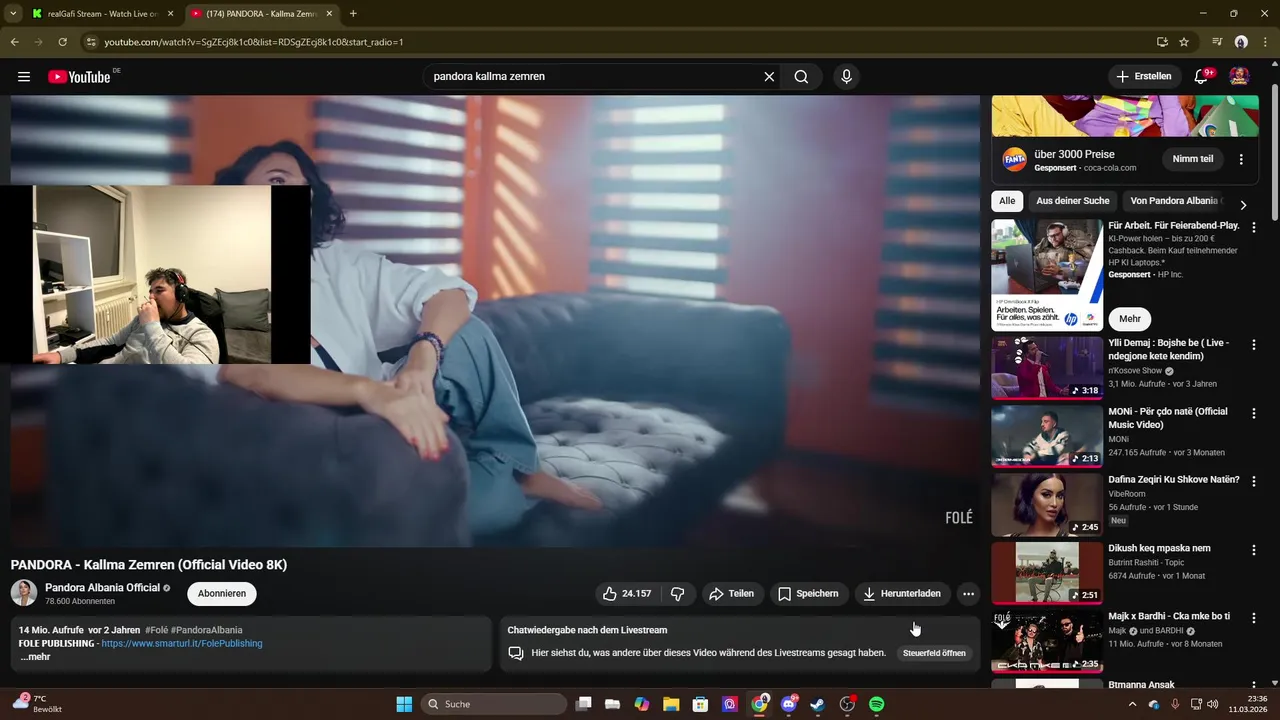The height and width of the screenshot is (720, 1280).
Task: Open Pandora Albania Official channel name
Action: [x=102, y=588]
